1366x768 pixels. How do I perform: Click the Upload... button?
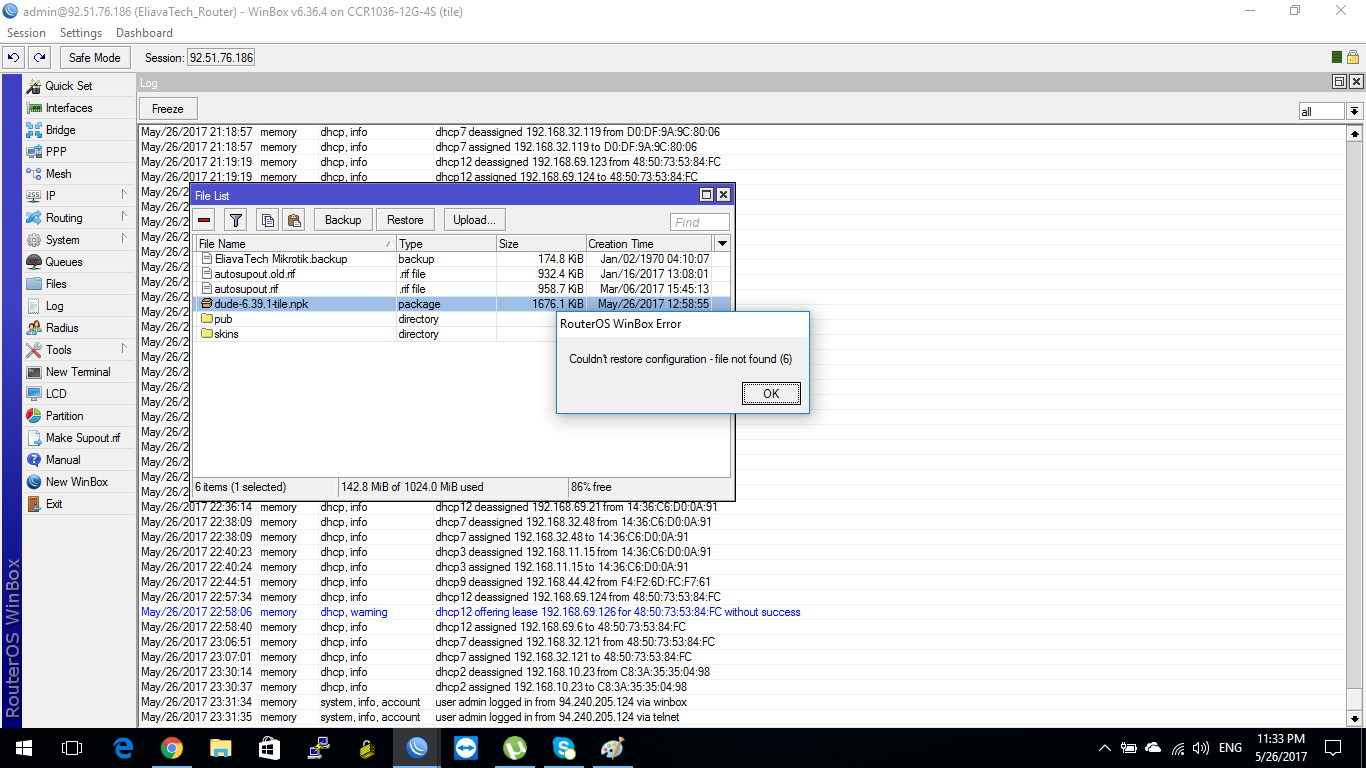click(474, 220)
